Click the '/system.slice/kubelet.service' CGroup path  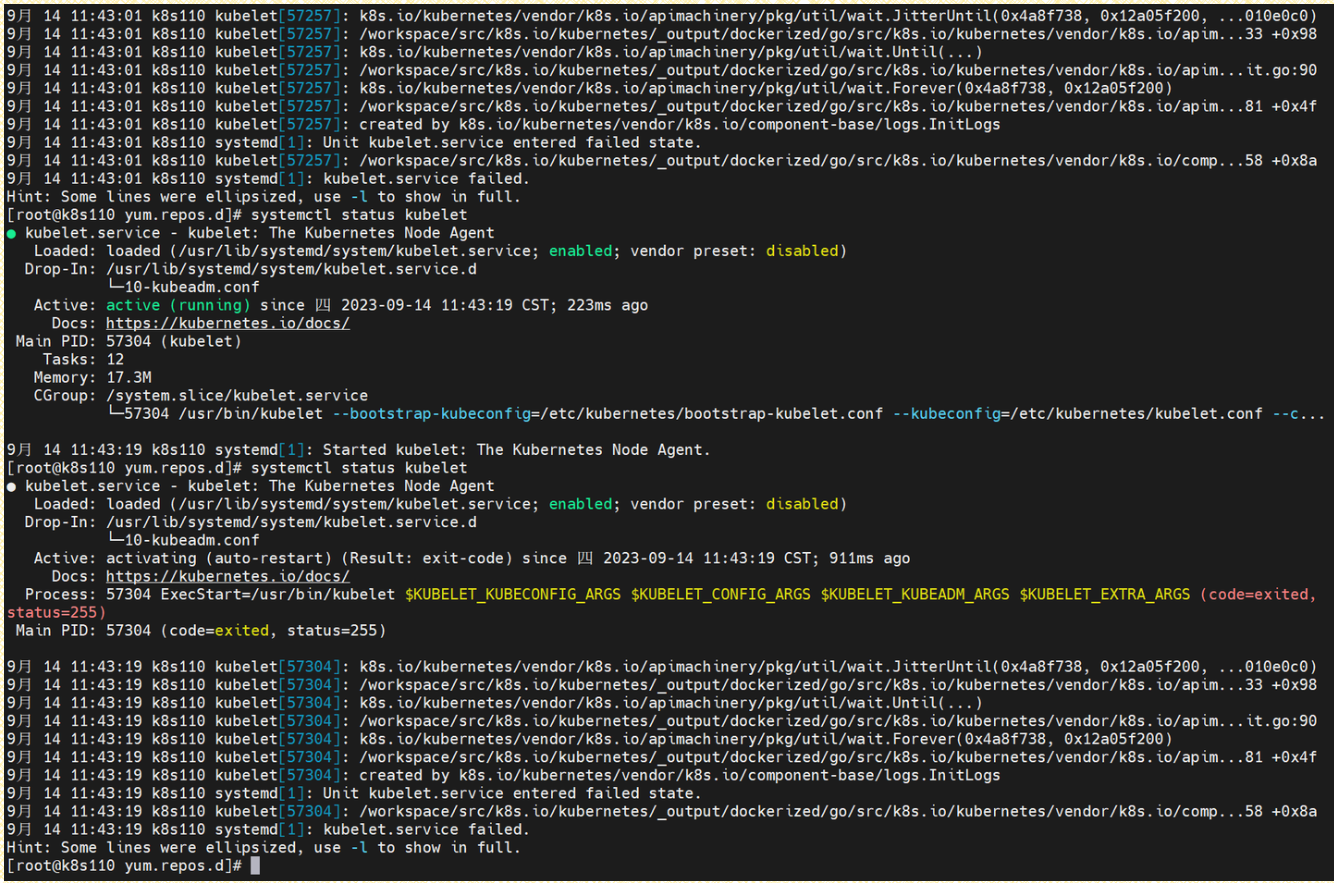237,395
